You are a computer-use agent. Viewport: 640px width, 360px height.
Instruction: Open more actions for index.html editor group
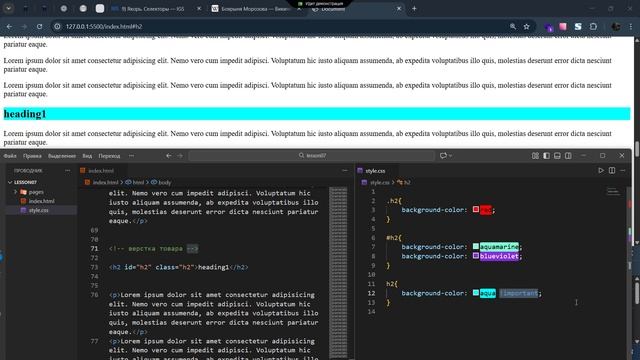[345, 171]
